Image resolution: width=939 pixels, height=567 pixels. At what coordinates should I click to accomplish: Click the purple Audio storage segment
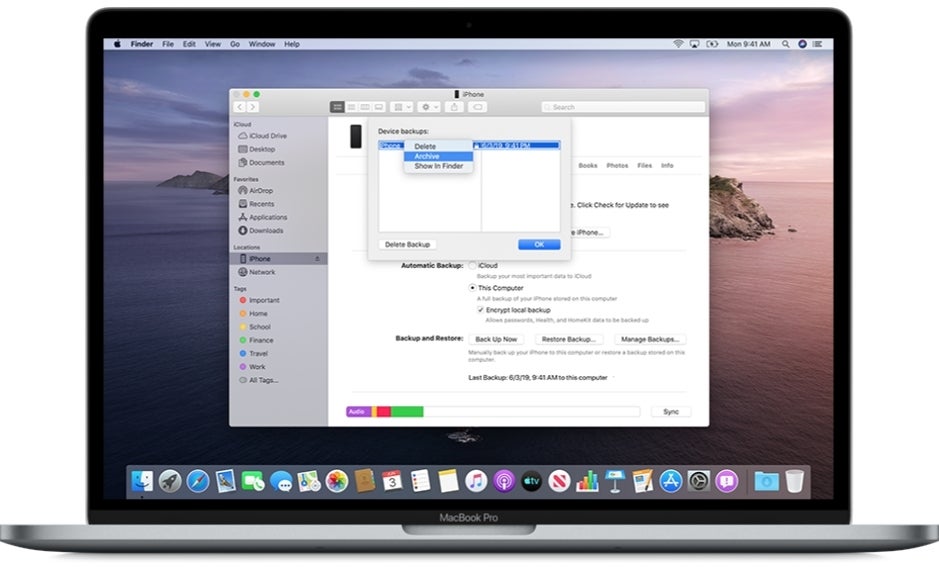(x=359, y=412)
